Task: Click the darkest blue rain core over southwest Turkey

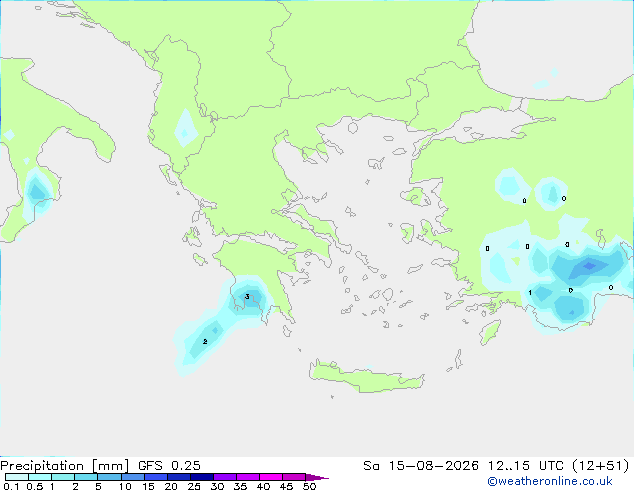Action: [x=590, y=266]
